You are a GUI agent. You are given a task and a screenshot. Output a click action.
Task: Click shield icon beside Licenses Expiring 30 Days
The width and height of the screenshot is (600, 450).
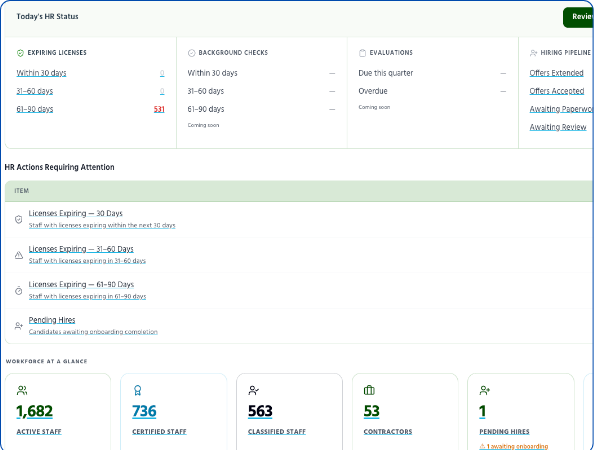[x=18, y=219]
